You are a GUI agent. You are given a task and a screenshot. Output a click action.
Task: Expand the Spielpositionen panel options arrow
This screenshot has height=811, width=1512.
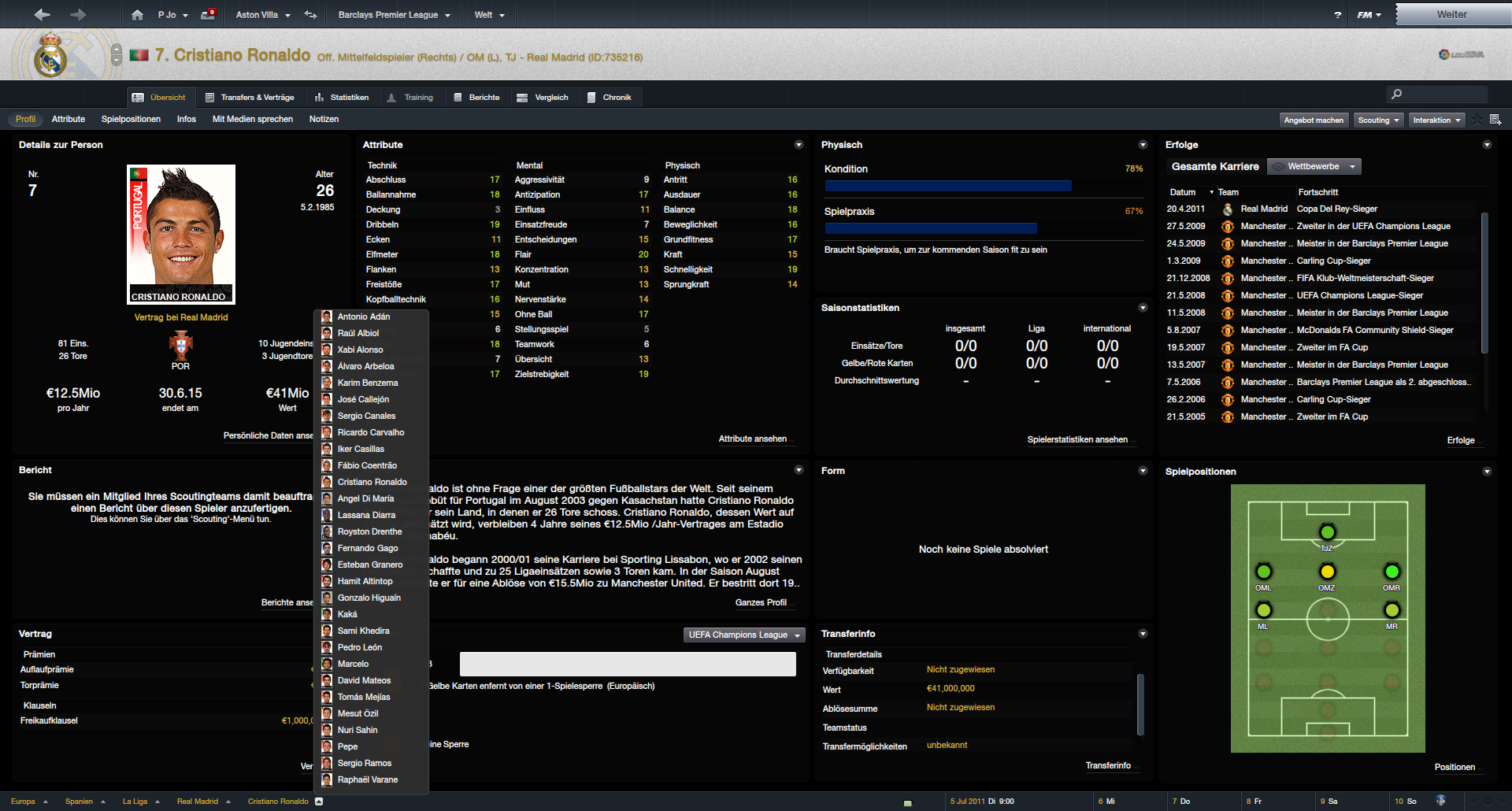coord(1487,472)
